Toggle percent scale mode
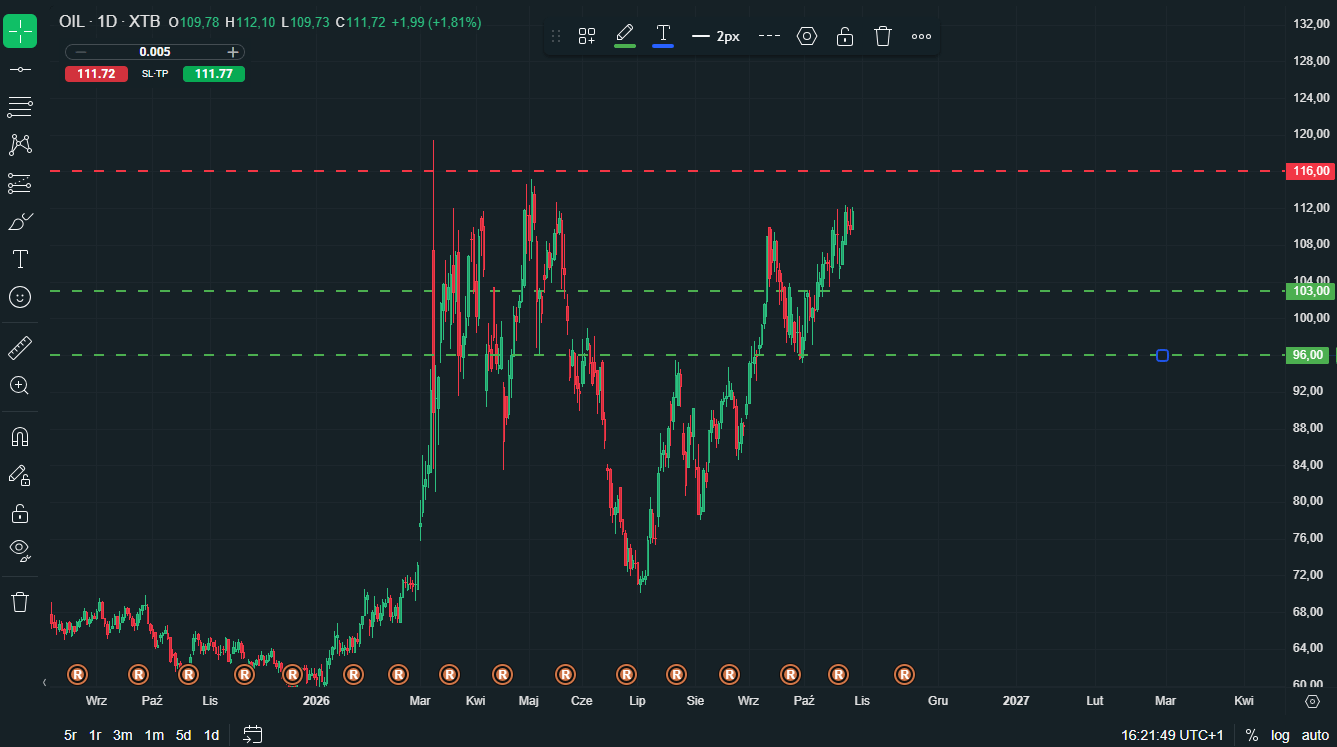Image resolution: width=1337 pixels, height=747 pixels. pyautogui.click(x=1252, y=735)
